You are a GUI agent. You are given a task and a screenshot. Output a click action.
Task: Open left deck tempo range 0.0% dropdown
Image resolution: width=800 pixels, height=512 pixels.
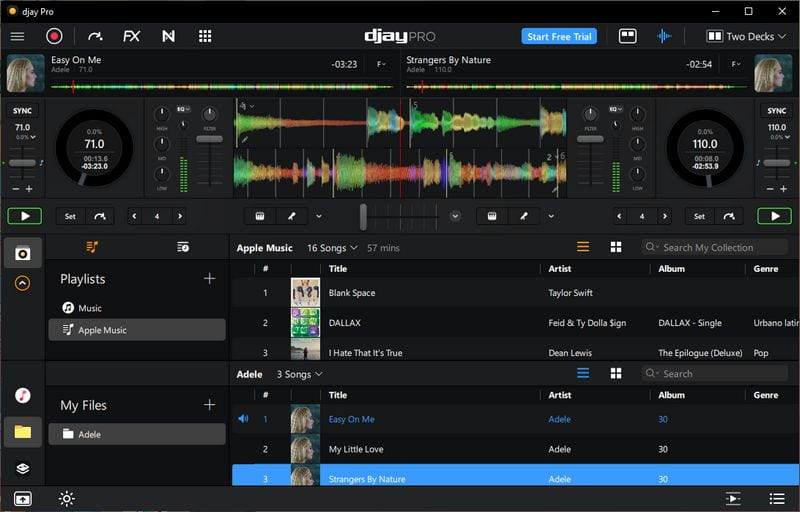coord(26,137)
